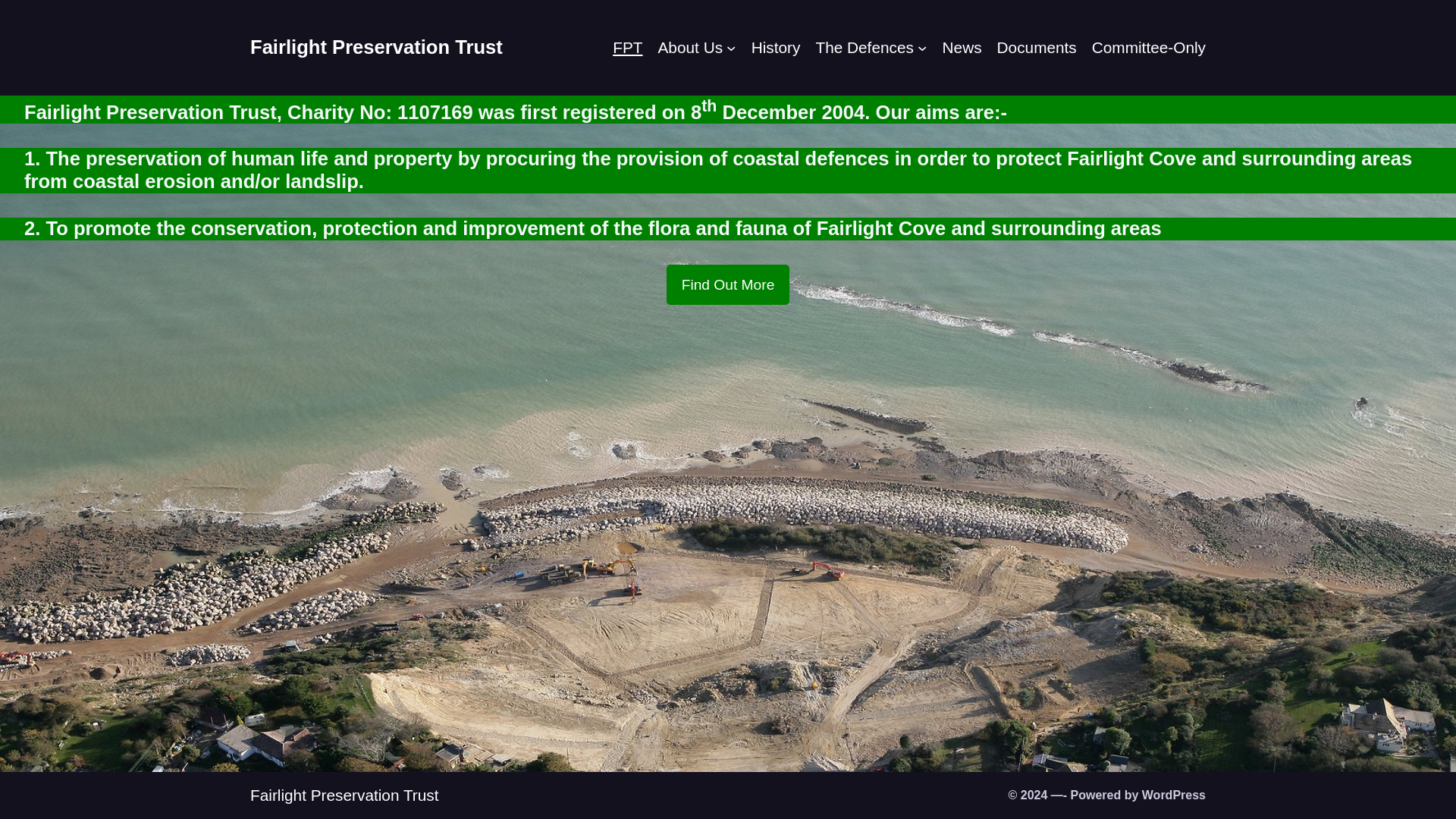Open The Defences menu link
The height and width of the screenshot is (819, 1456).
[x=864, y=48]
